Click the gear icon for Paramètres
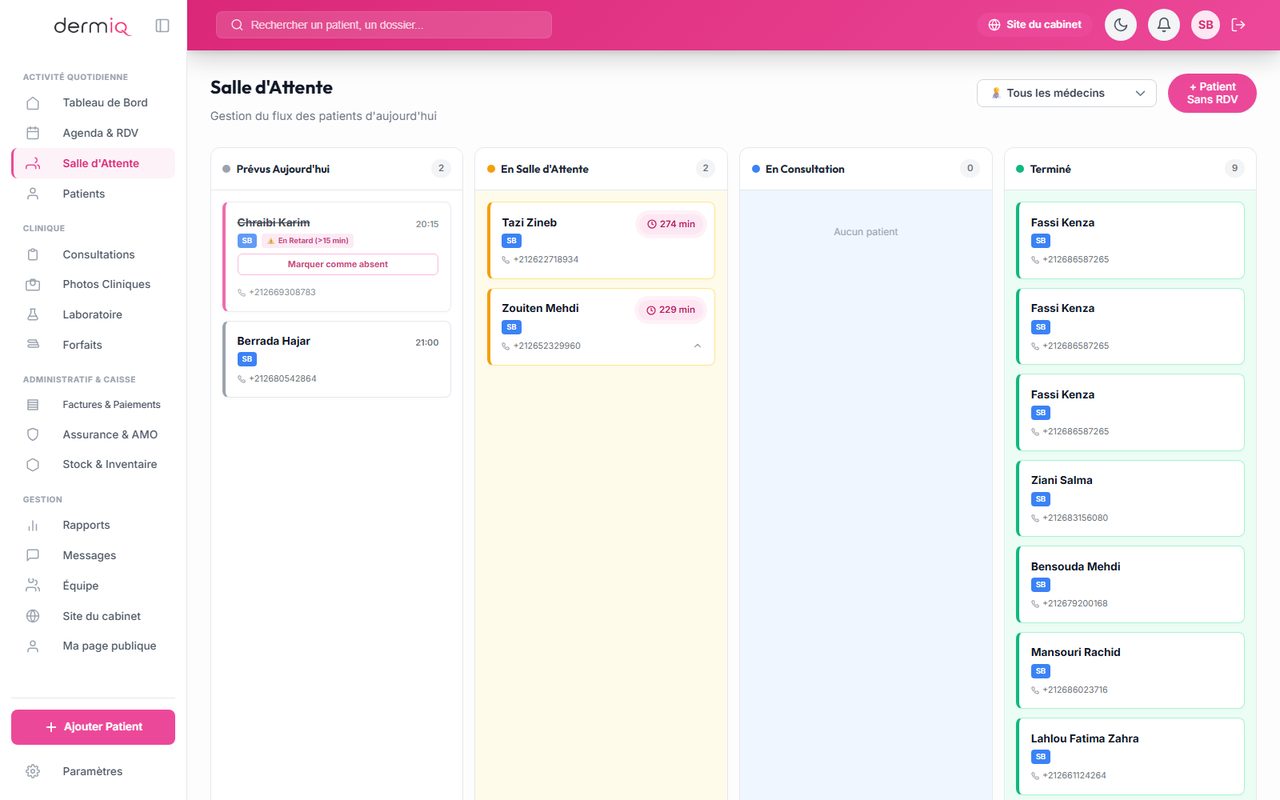This screenshot has height=800, width=1280. [x=33, y=772]
